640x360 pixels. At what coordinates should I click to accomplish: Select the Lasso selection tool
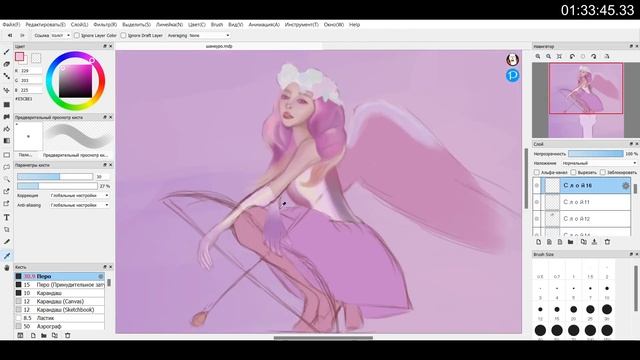coord(7,167)
